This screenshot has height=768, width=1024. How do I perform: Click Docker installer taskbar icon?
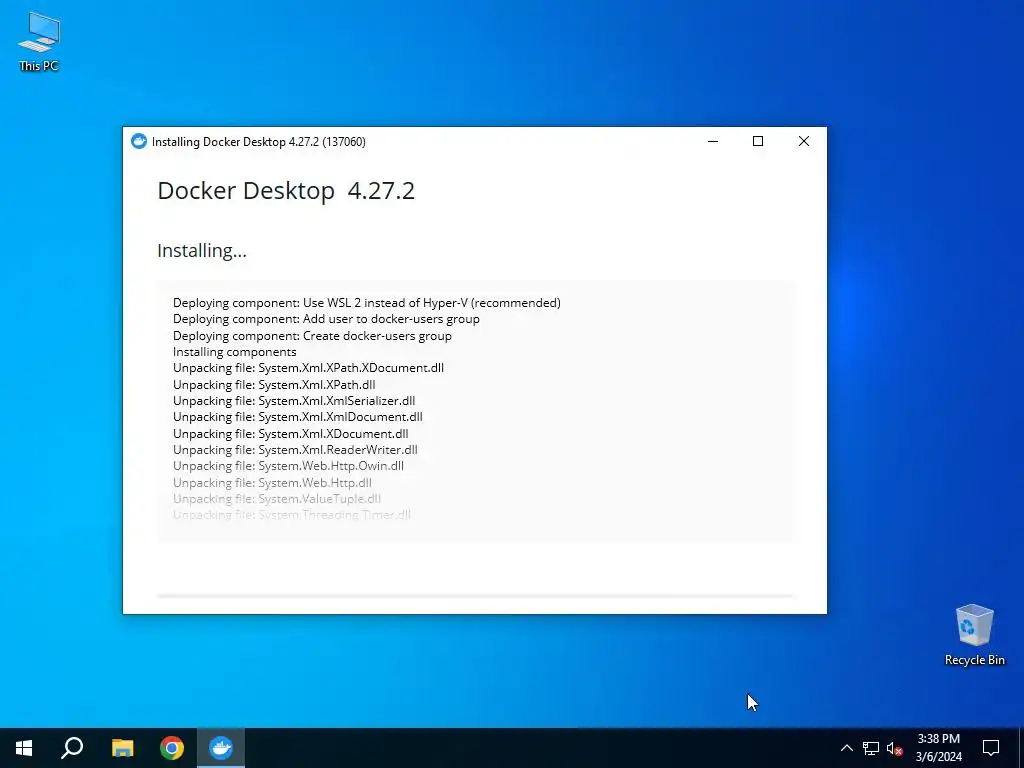click(x=221, y=748)
